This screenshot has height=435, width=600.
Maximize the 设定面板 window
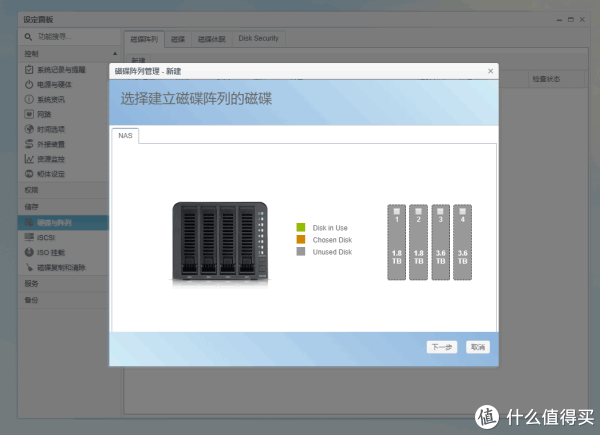pyautogui.click(x=571, y=20)
